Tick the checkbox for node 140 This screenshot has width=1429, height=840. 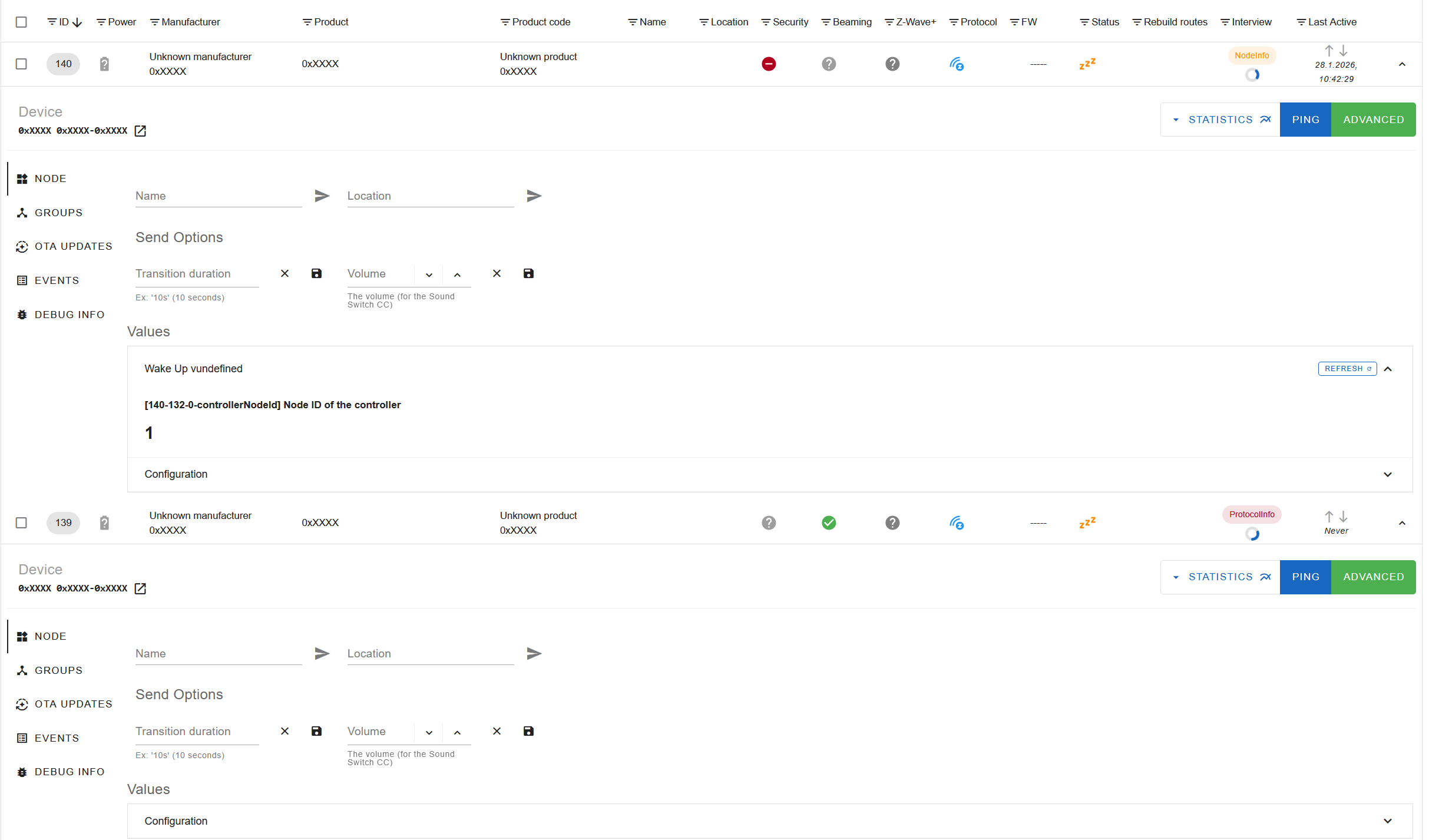(x=21, y=64)
